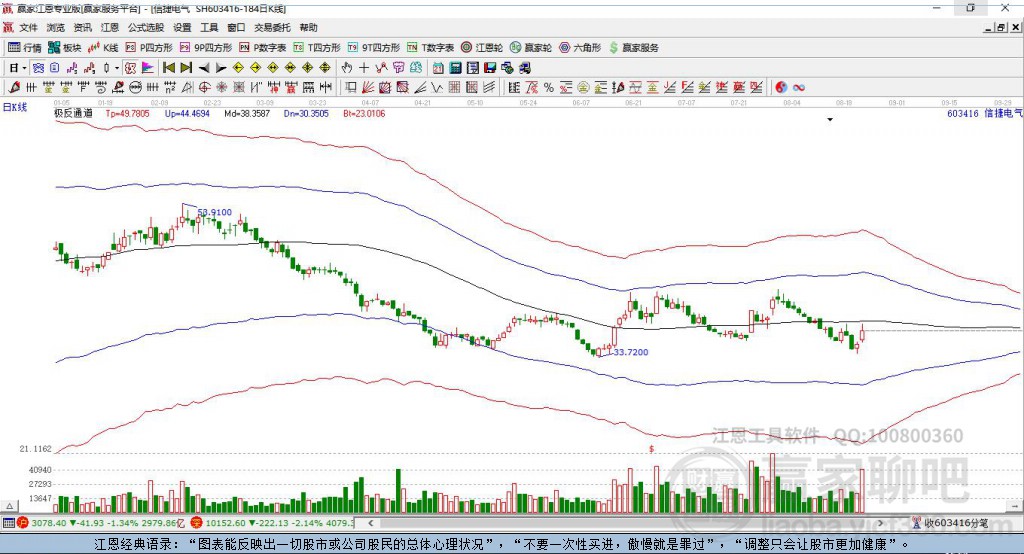
Task: Click the black right arrow icon
Action: [x=221, y=68]
